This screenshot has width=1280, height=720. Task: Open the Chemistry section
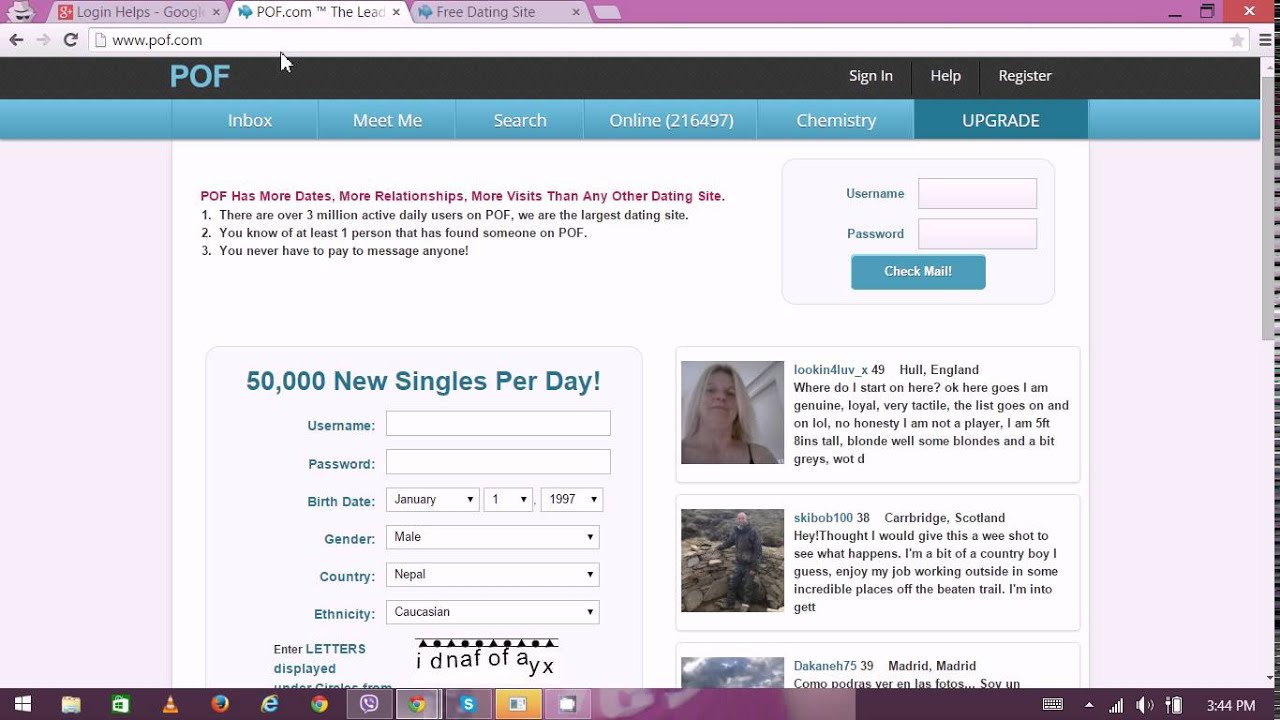click(836, 120)
